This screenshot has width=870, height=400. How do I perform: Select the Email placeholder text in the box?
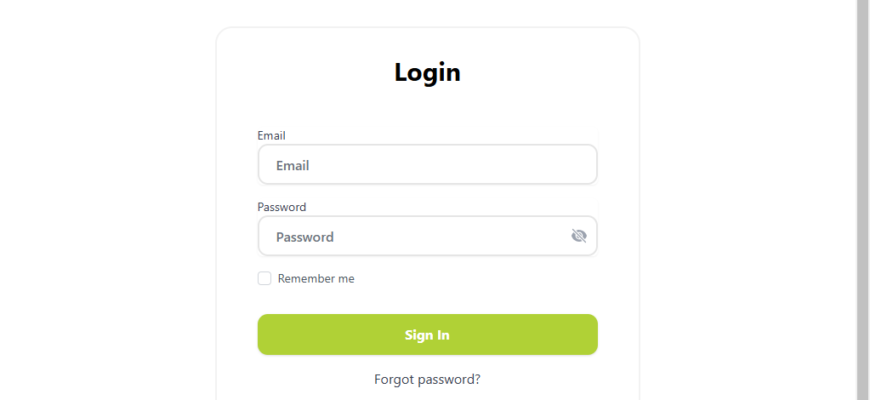(x=292, y=165)
